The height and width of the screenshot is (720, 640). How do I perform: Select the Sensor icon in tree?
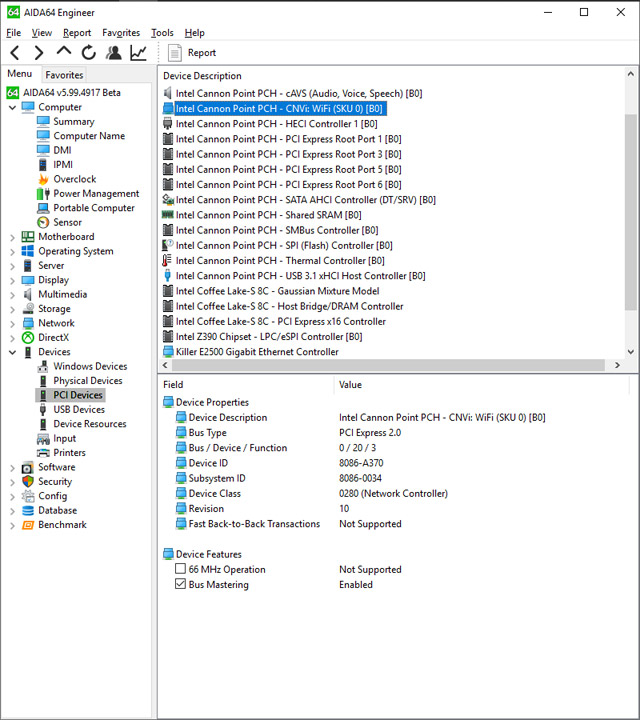pyautogui.click(x=43, y=222)
